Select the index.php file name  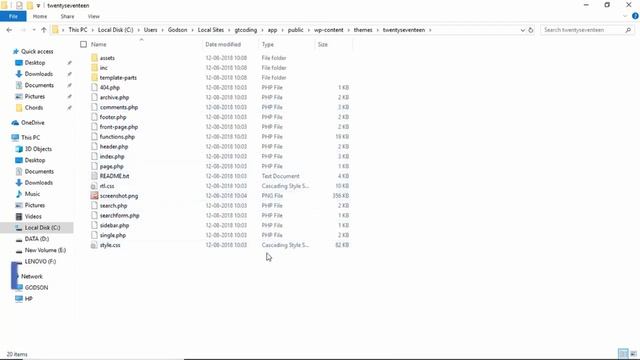pyautogui.click(x=112, y=156)
